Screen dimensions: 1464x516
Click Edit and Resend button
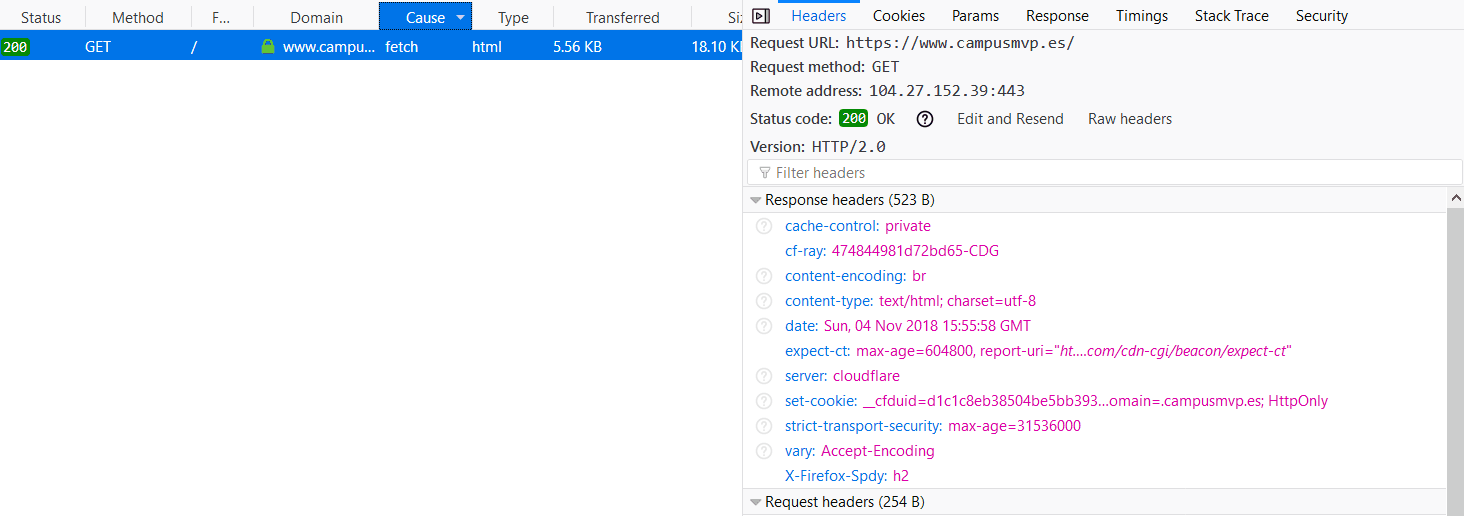pyautogui.click(x=1010, y=119)
